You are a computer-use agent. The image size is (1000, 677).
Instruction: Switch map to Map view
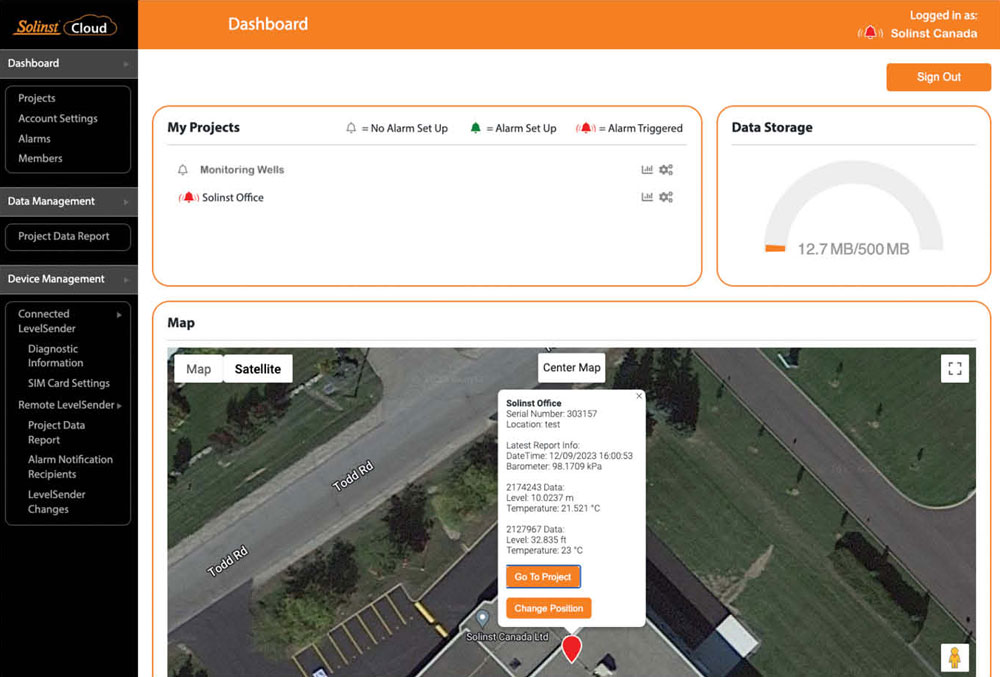pyautogui.click(x=199, y=369)
